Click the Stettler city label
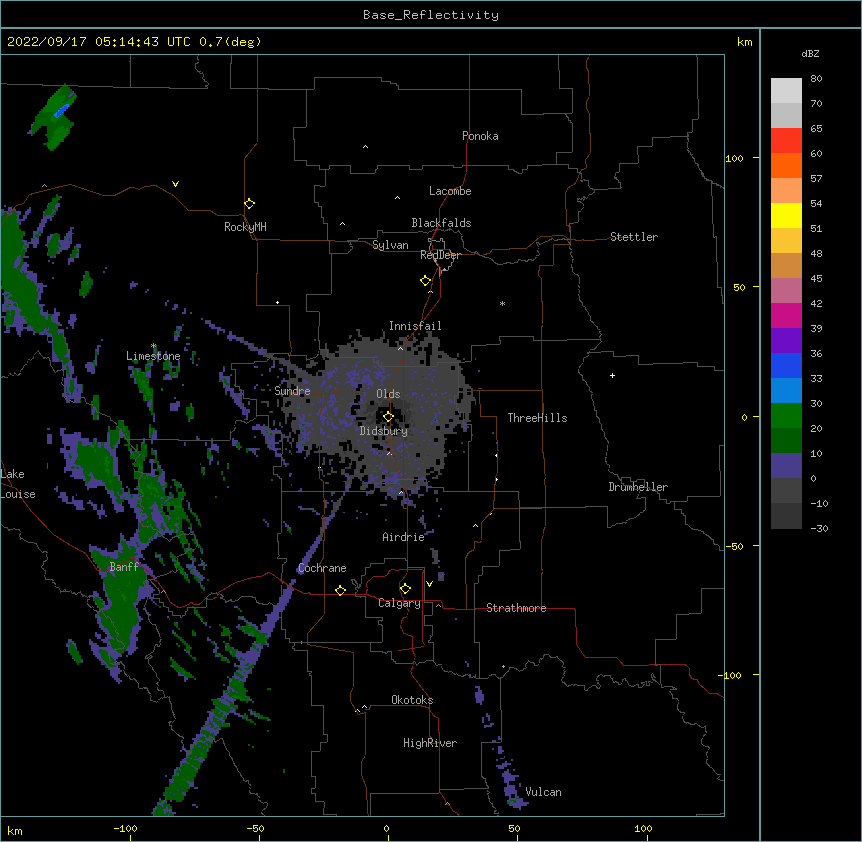Screen dimensions: 862x842 [x=633, y=237]
